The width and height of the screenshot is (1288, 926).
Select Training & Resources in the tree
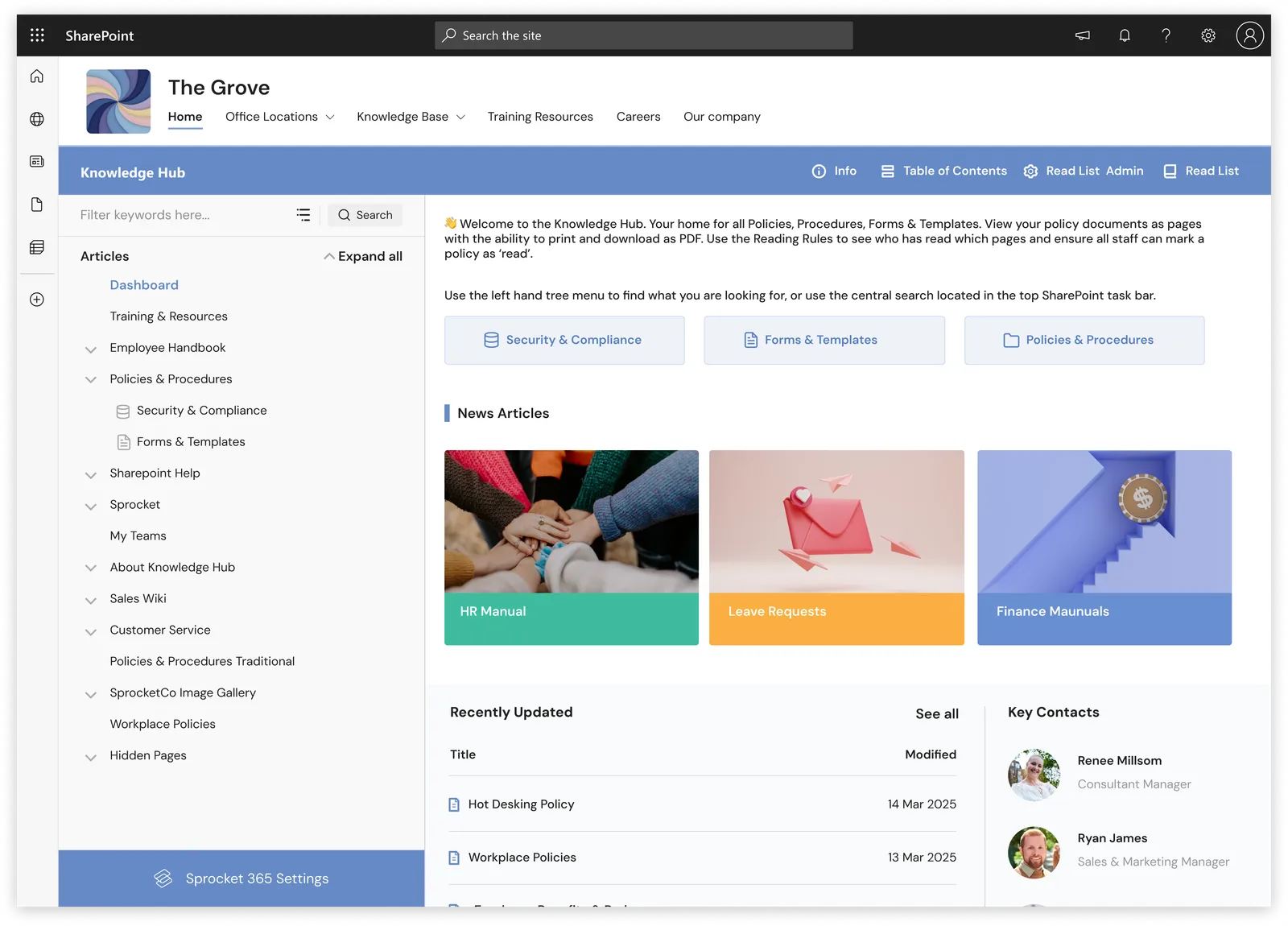[168, 316]
